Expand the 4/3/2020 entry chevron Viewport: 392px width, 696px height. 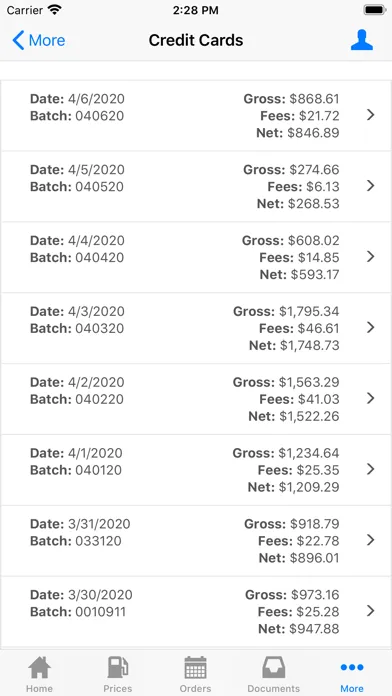(x=371, y=327)
